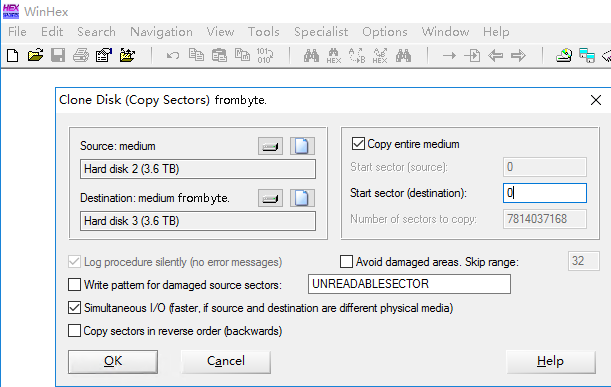Uncheck Copy entire medium
611x387 pixels.
[358, 144]
